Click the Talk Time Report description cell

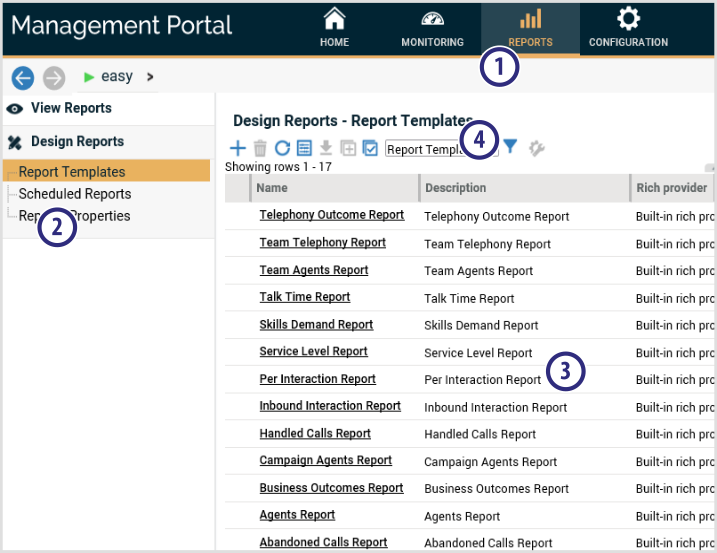pos(469,299)
